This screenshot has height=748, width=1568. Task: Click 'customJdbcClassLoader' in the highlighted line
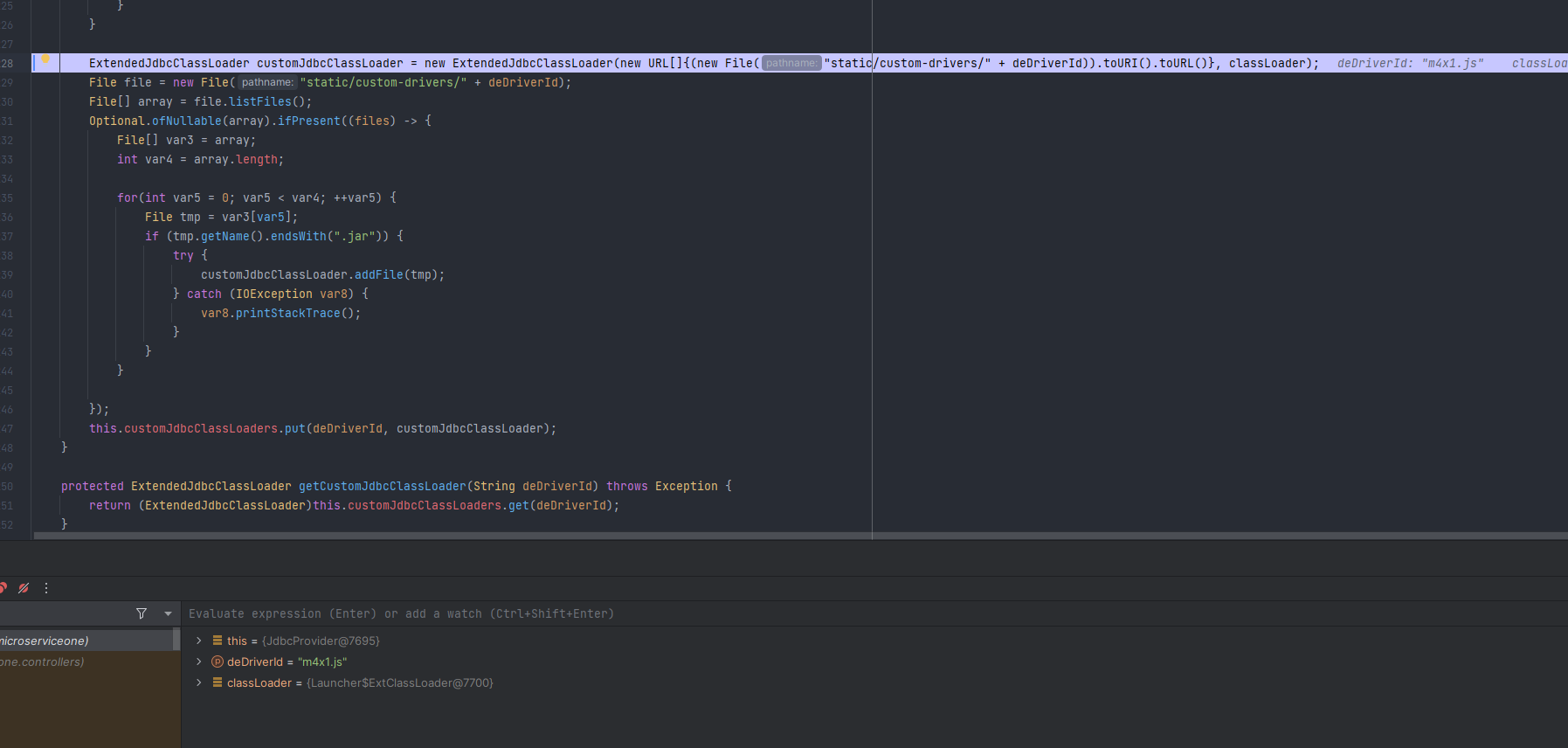pyautogui.click(x=330, y=63)
